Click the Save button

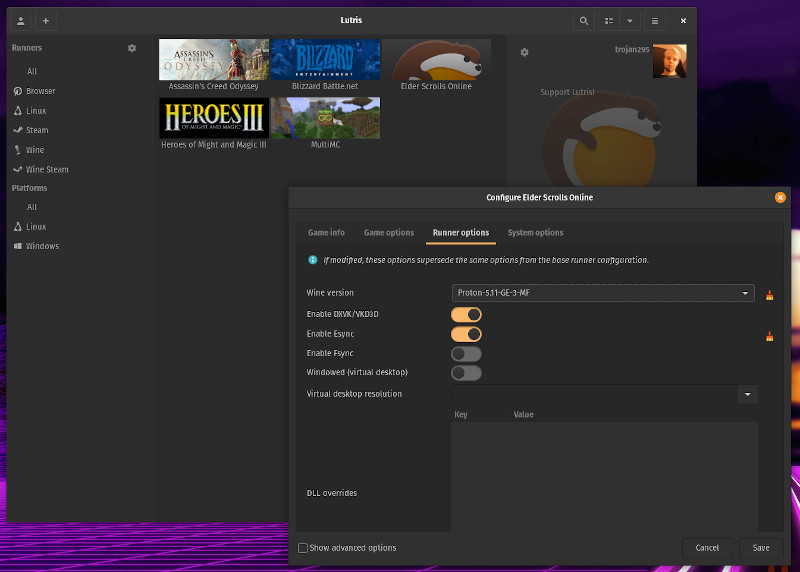761,548
